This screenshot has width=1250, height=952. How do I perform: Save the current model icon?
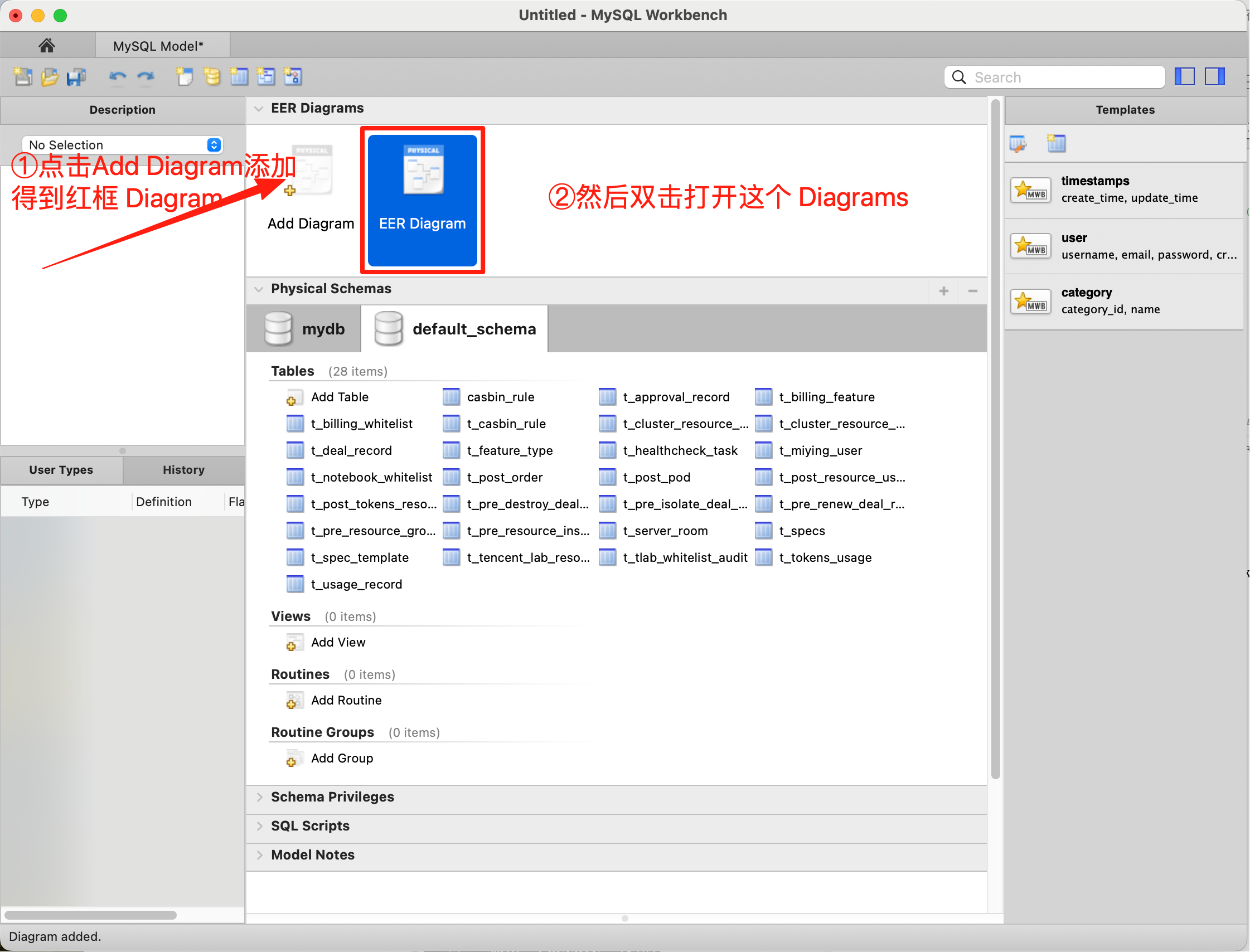tap(76, 76)
